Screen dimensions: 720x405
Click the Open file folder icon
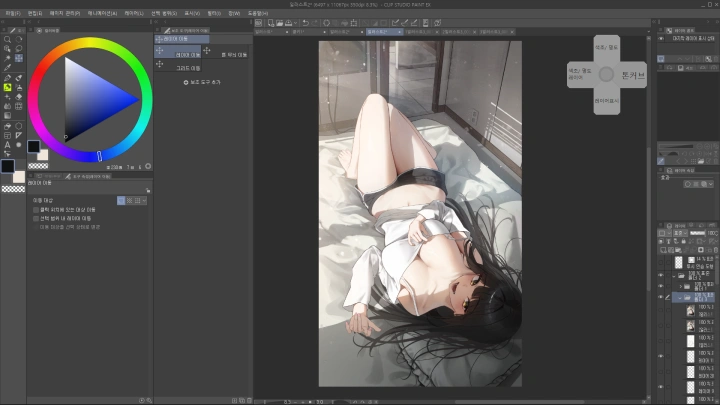pos(279,23)
